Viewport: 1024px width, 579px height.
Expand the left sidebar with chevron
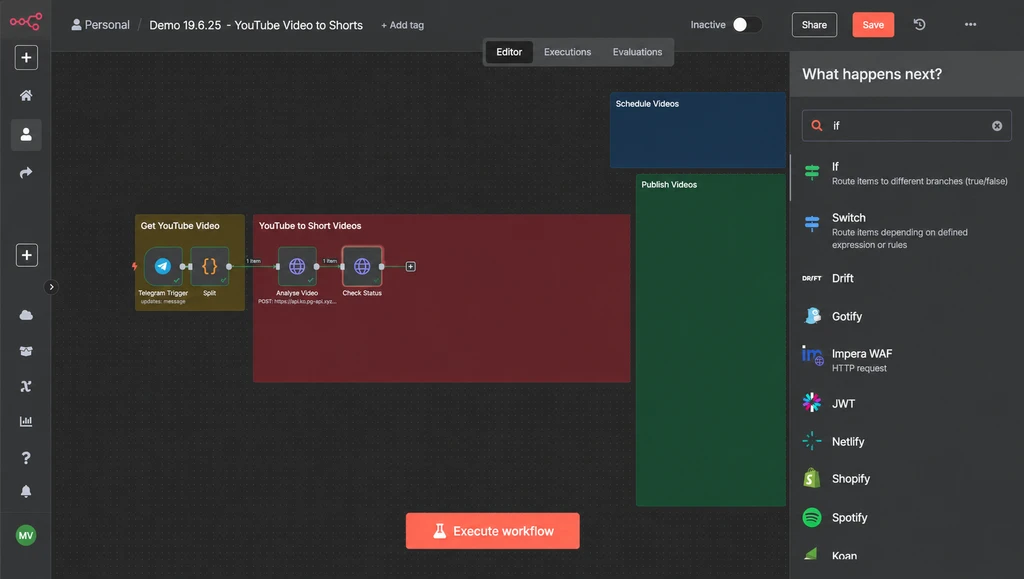point(52,287)
